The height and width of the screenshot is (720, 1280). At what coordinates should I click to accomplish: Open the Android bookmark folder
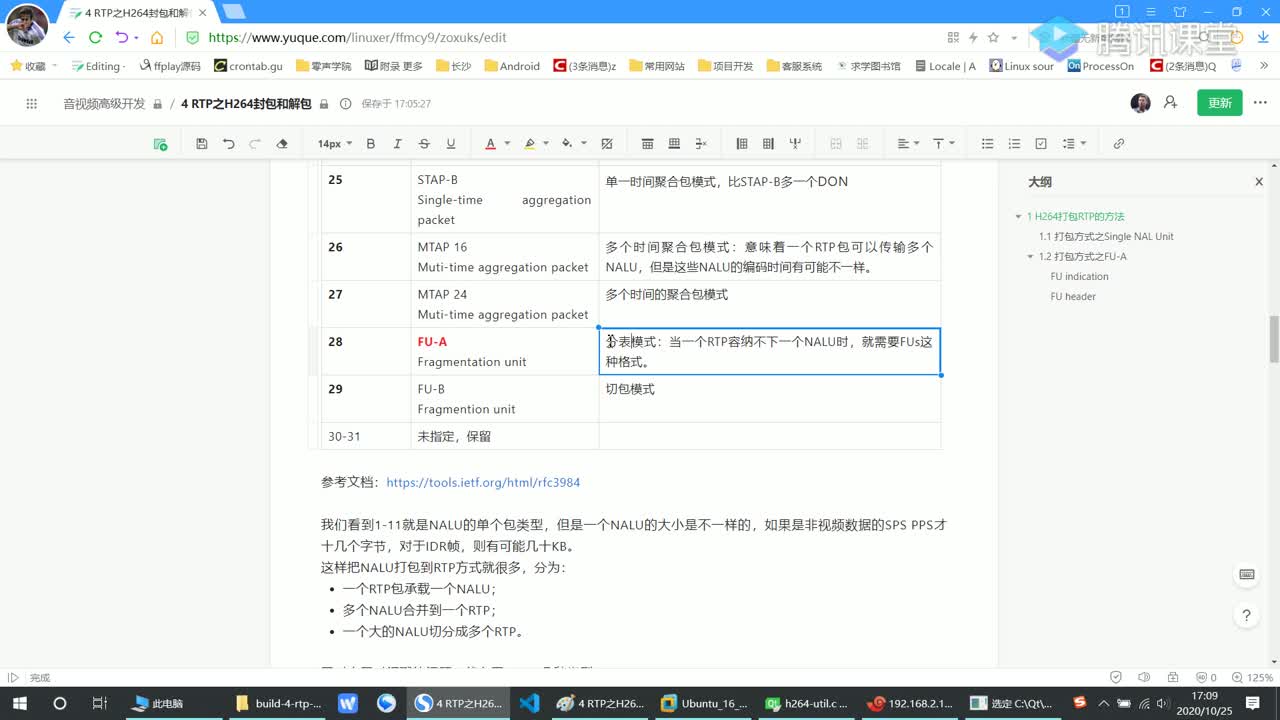tap(512, 66)
